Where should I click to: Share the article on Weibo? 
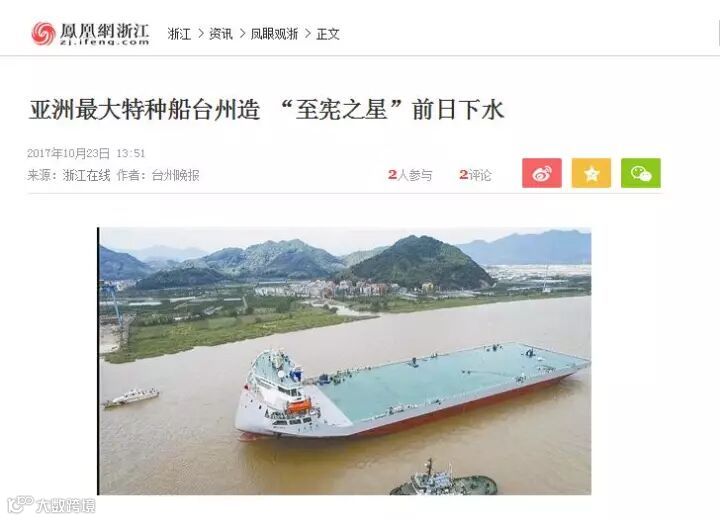pos(542,173)
